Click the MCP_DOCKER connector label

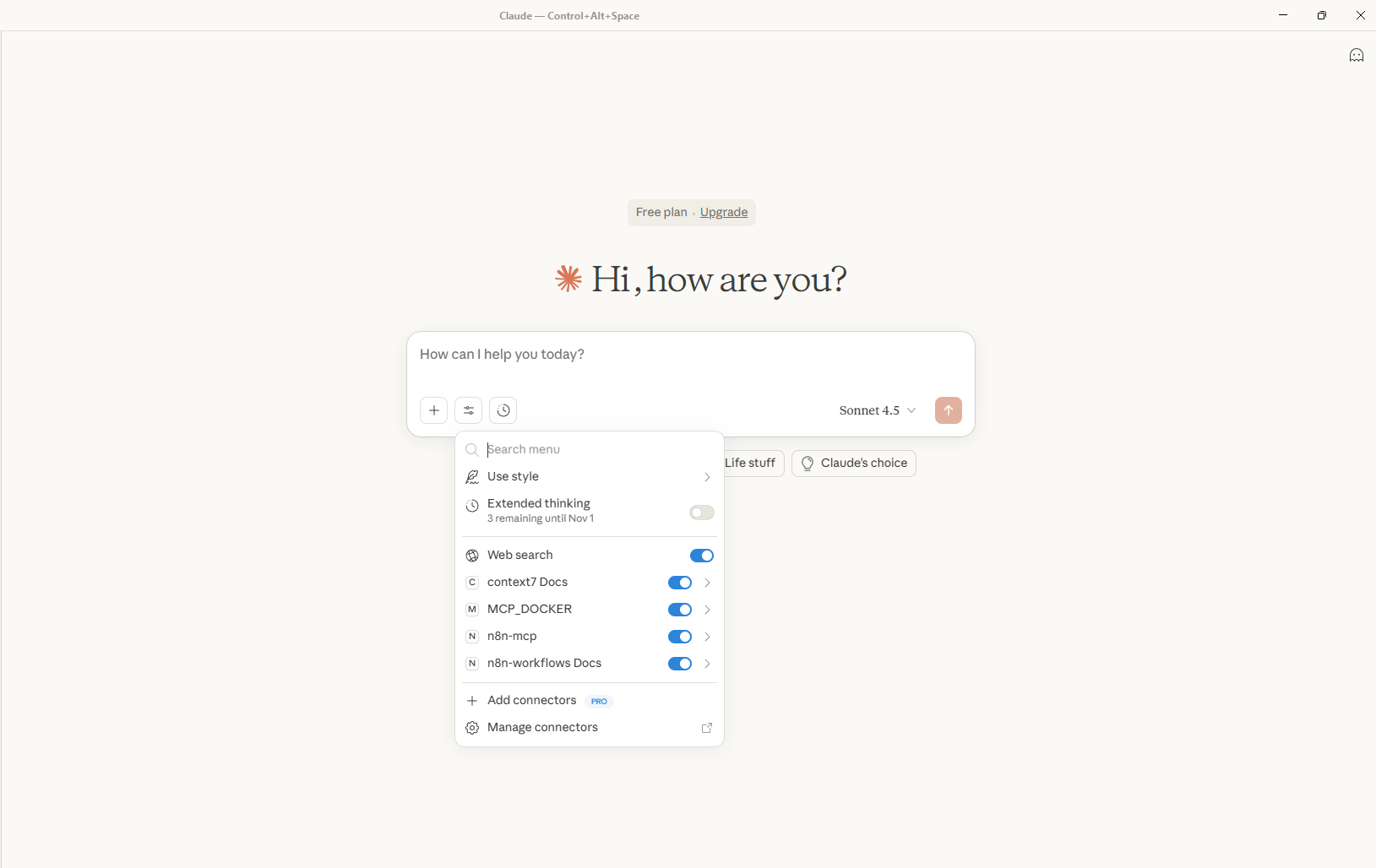click(530, 609)
